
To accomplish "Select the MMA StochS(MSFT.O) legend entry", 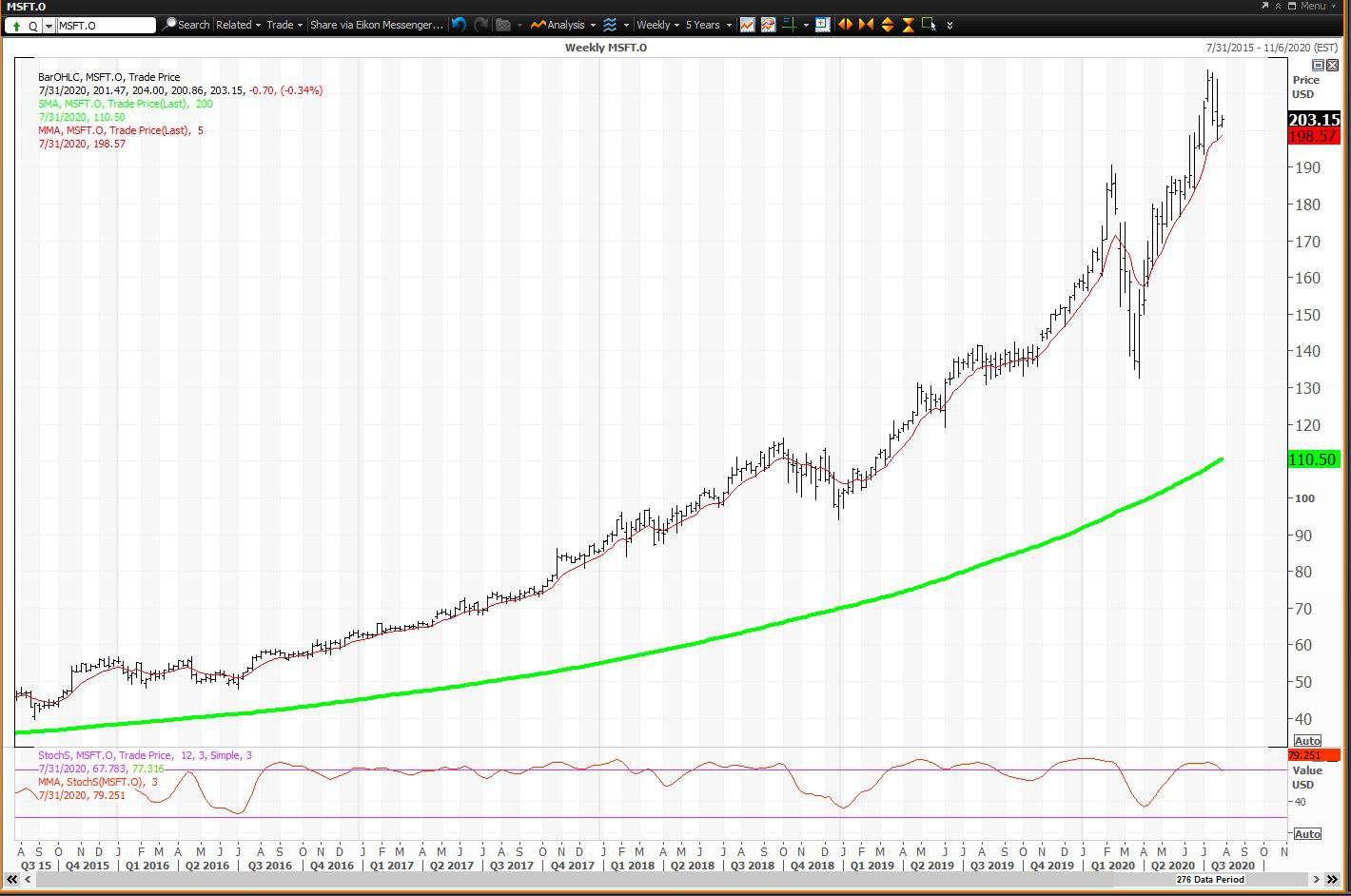I will coord(98,782).
